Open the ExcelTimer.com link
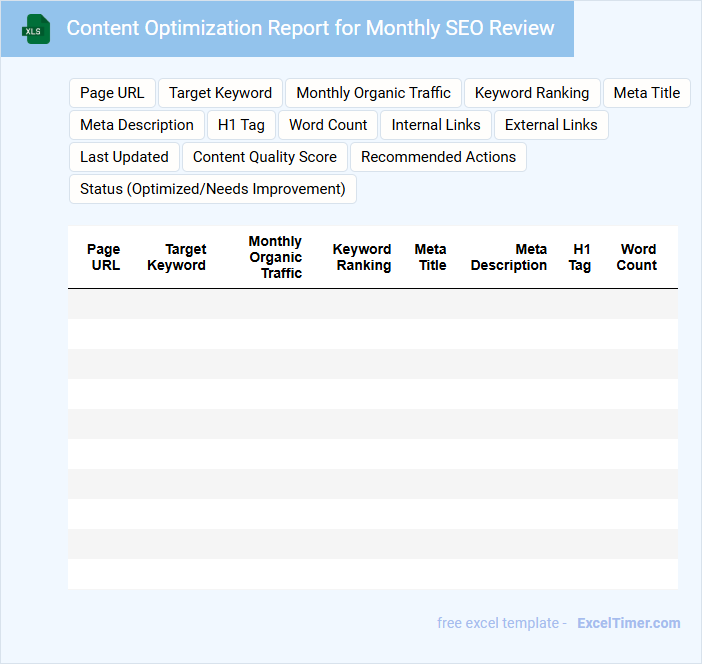 point(628,623)
